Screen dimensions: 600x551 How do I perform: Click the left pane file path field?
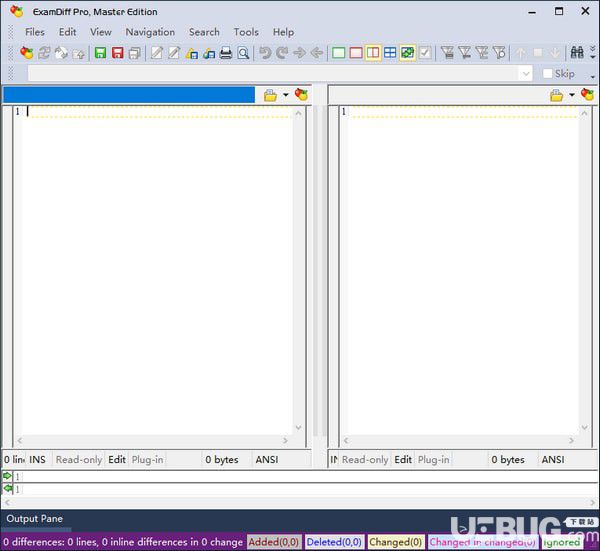pos(129,95)
